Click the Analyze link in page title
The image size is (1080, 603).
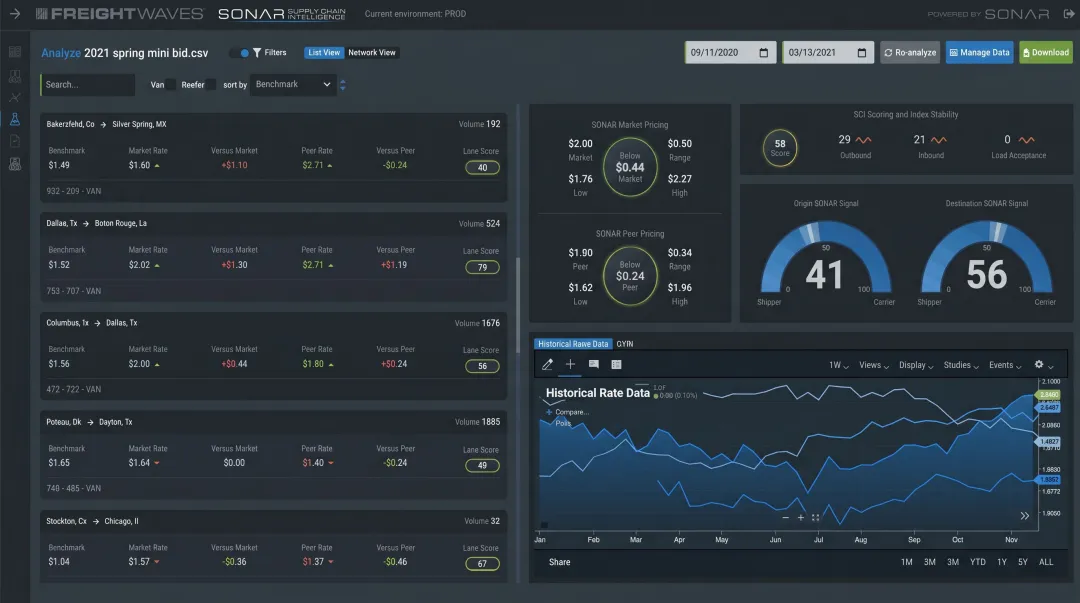61,53
